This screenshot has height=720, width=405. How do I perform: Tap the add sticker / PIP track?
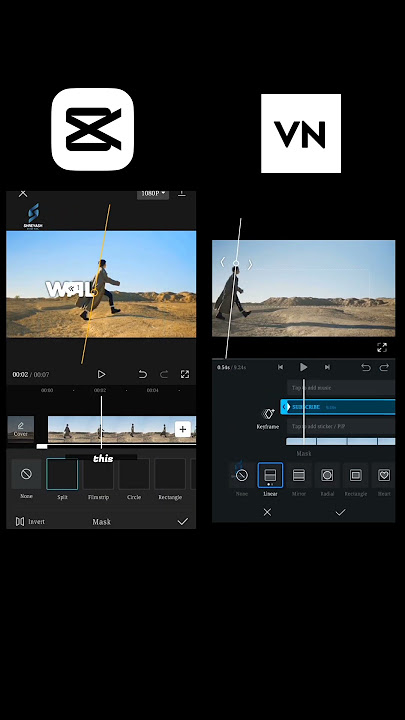[341, 427]
